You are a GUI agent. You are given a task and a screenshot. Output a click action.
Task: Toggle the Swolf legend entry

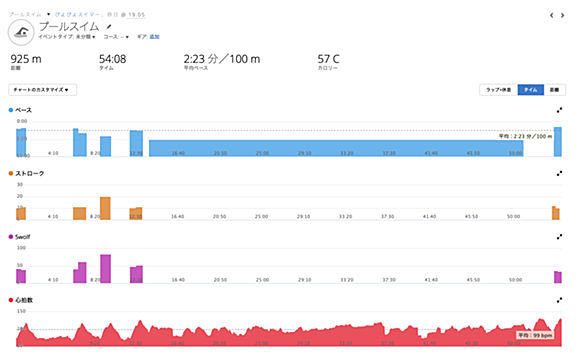point(19,237)
